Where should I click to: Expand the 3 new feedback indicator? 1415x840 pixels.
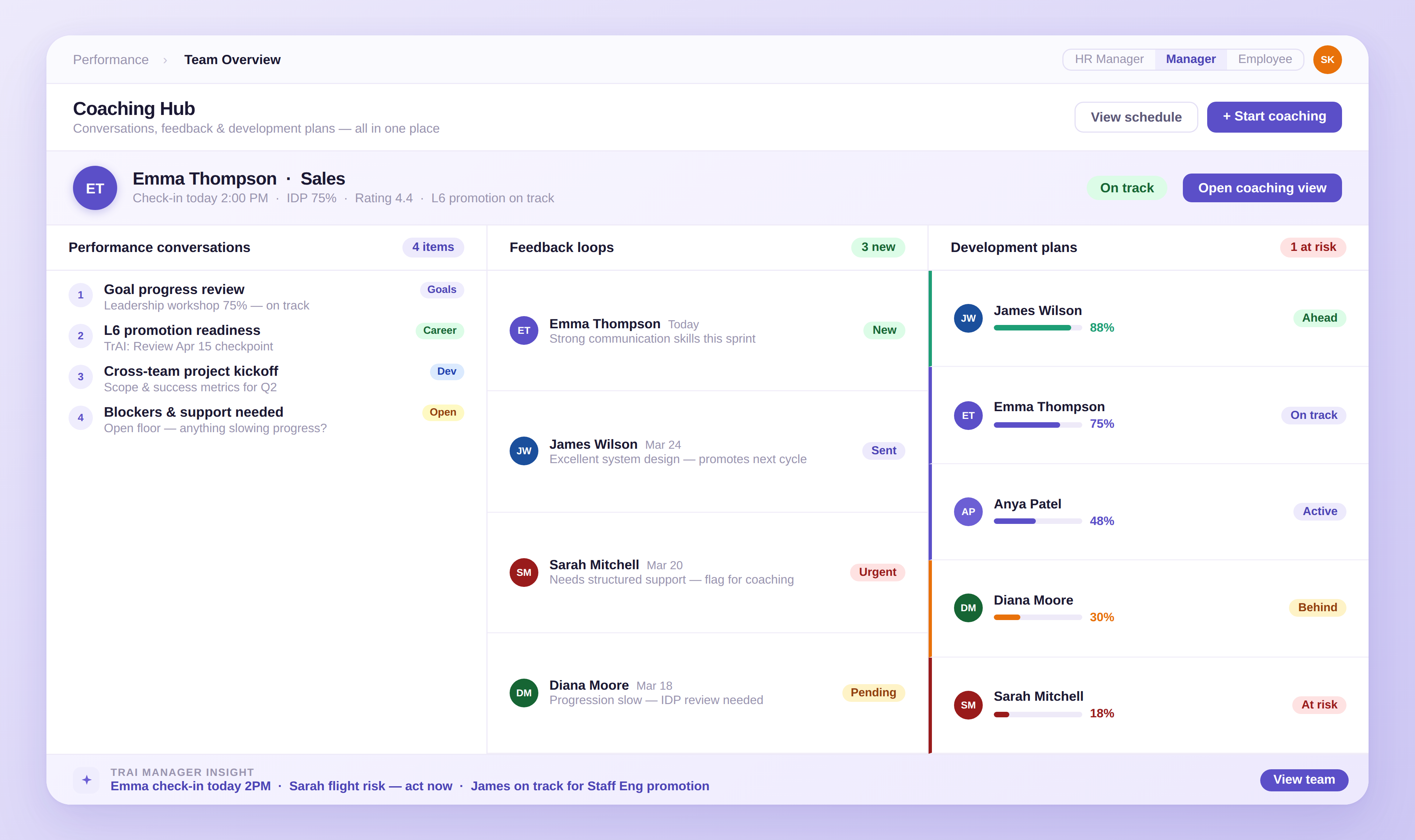pyautogui.click(x=877, y=247)
